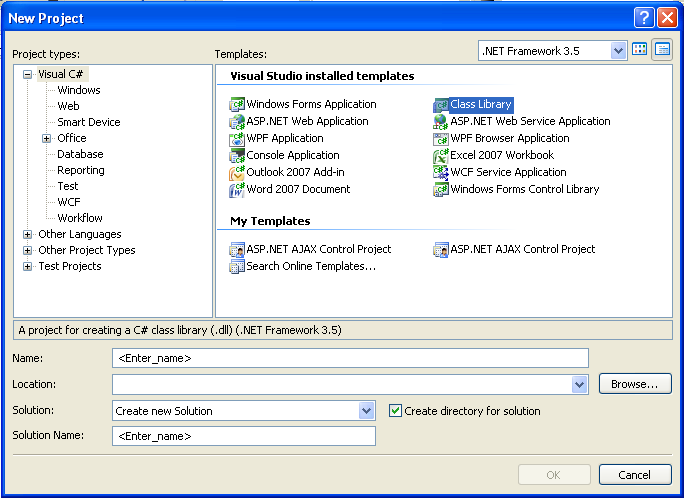
Task: Click inside the Location text field
Action: point(342,384)
